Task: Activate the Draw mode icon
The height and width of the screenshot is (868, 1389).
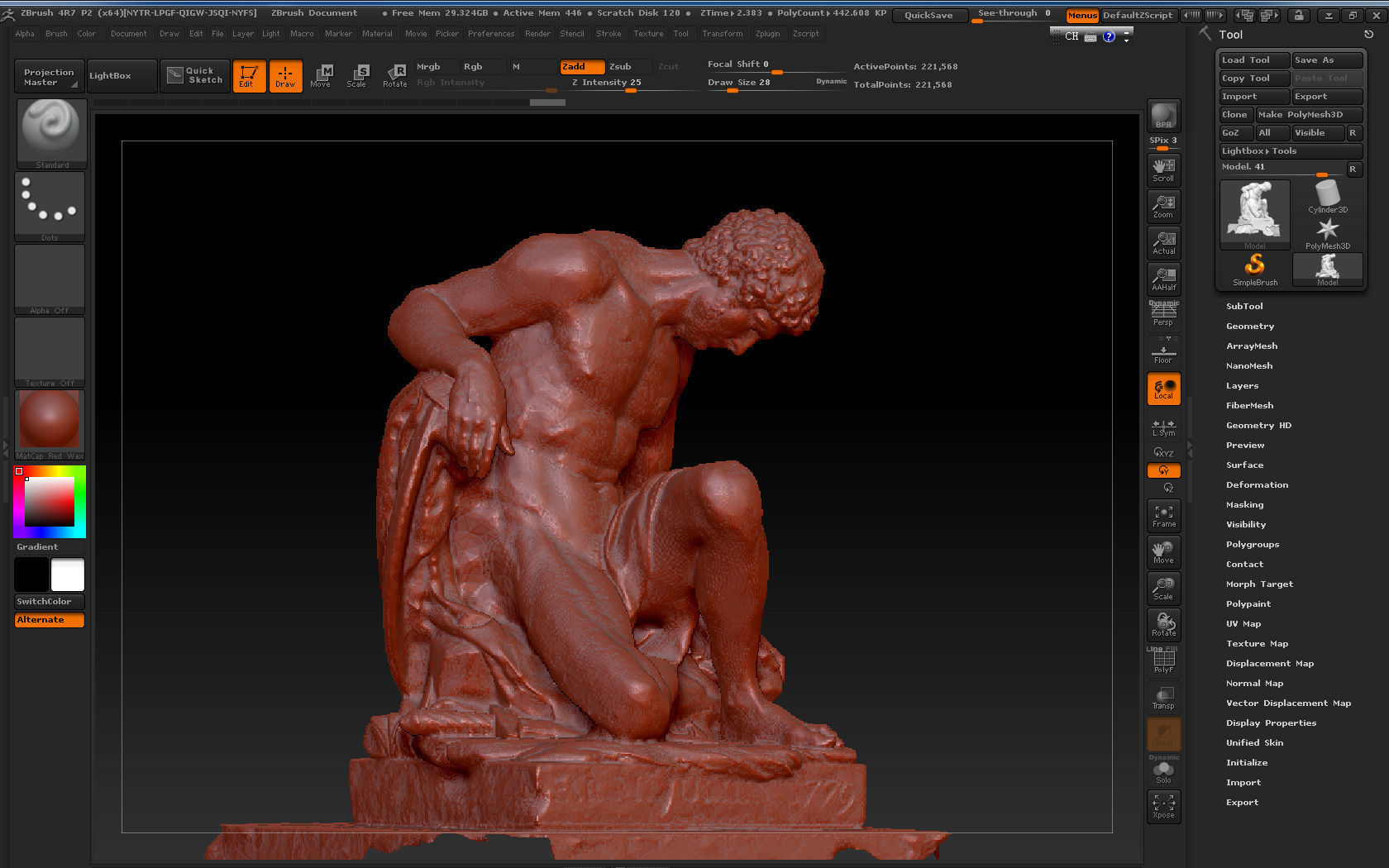Action: tap(285, 76)
